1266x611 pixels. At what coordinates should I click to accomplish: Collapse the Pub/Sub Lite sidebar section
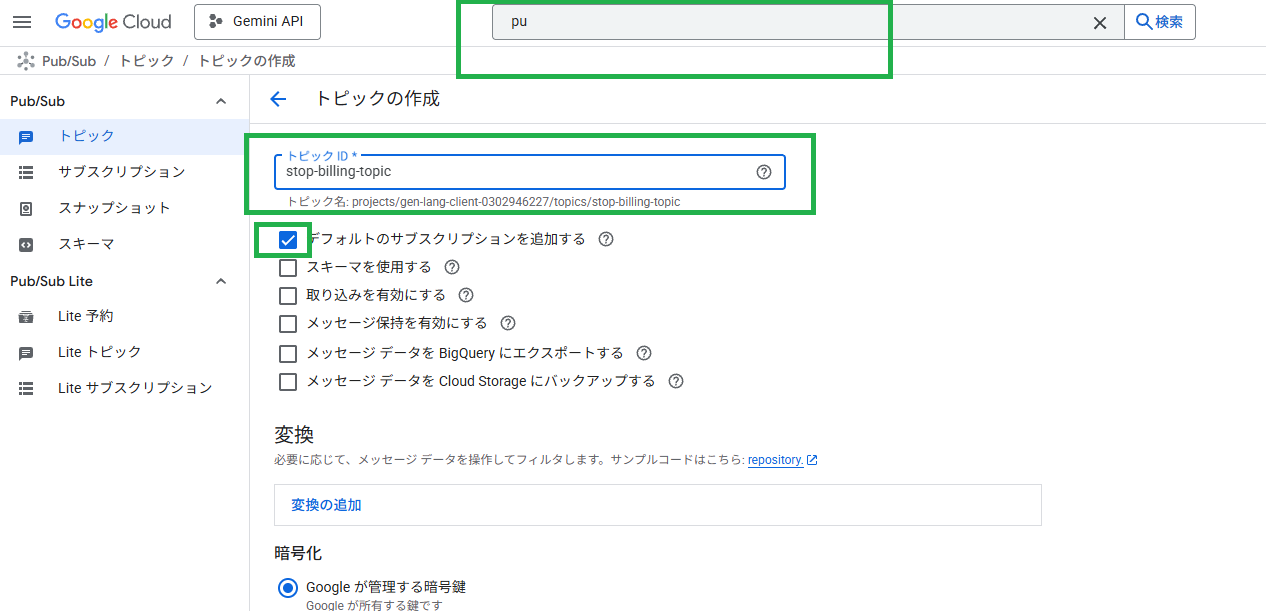click(x=221, y=281)
